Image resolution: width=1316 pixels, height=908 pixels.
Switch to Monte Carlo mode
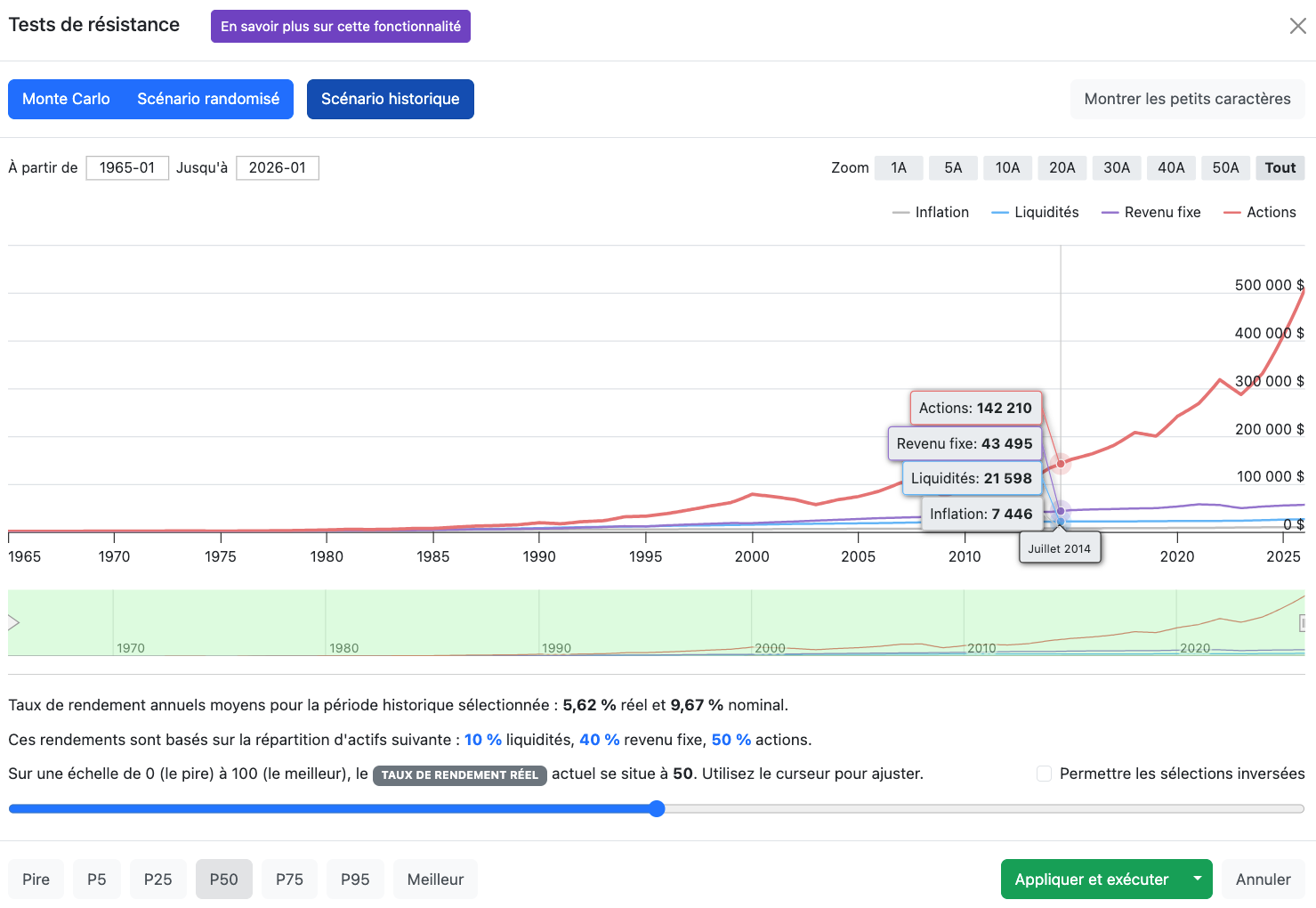click(x=66, y=99)
